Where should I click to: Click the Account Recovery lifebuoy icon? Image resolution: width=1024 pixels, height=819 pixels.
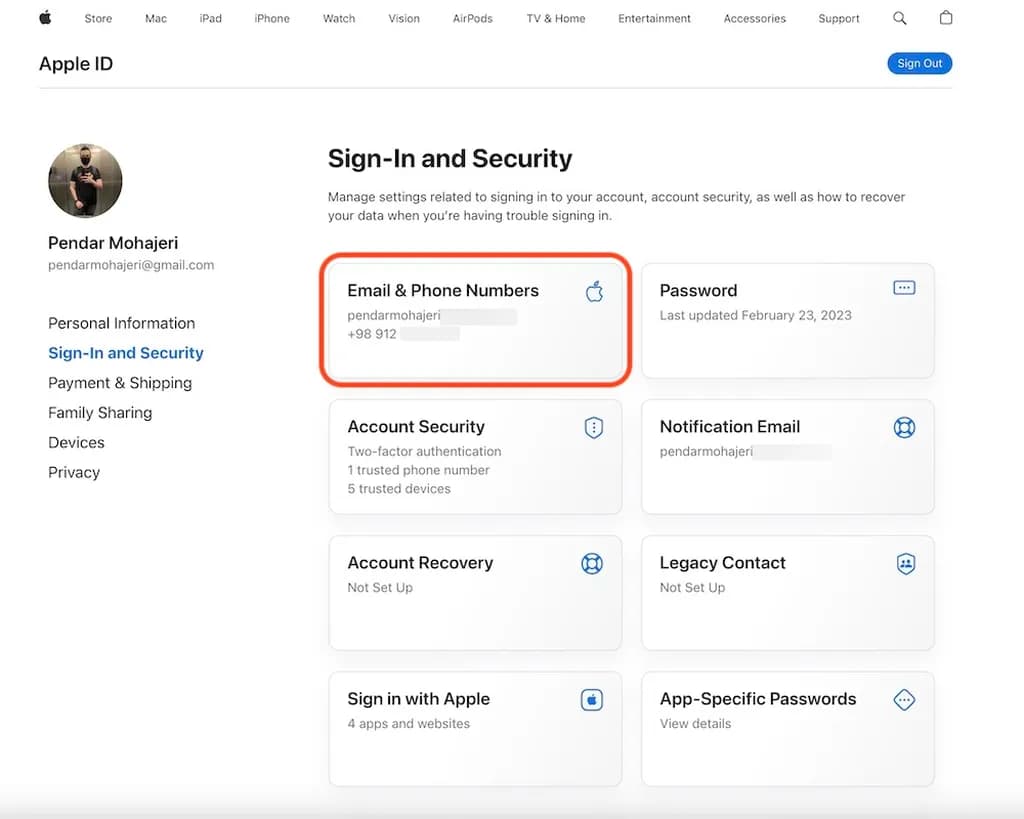pyautogui.click(x=592, y=564)
